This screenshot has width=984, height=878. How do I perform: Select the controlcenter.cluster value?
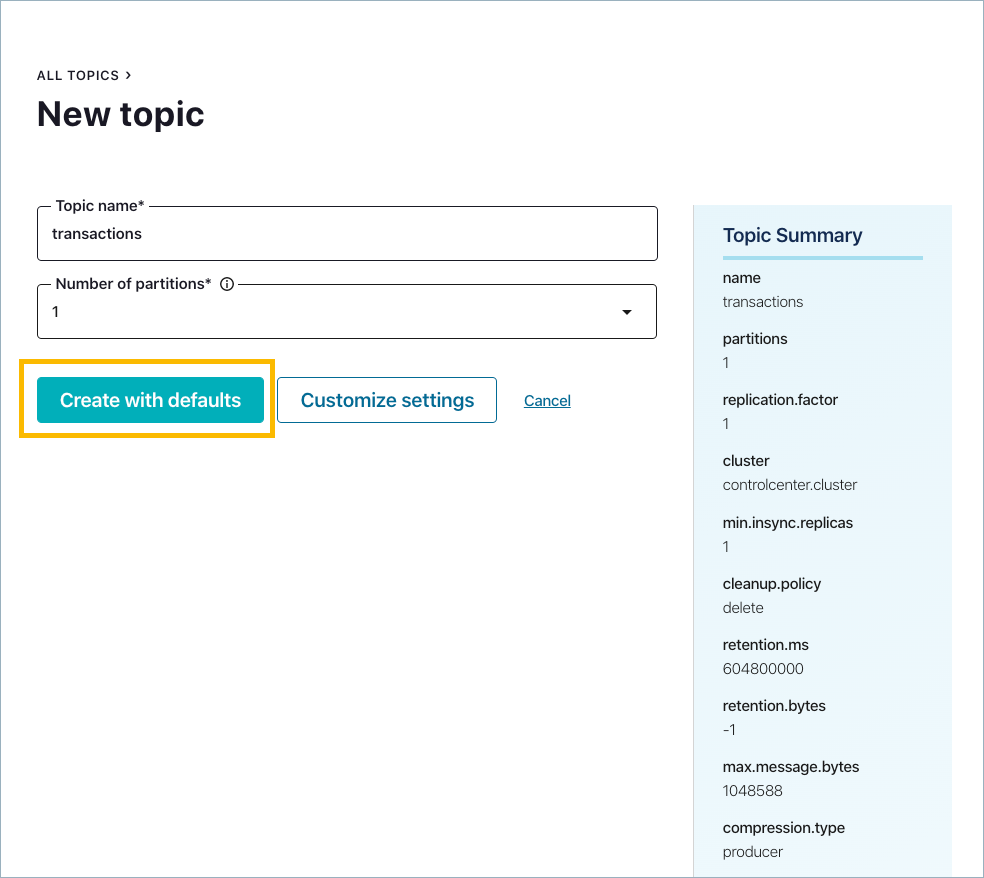pos(790,485)
